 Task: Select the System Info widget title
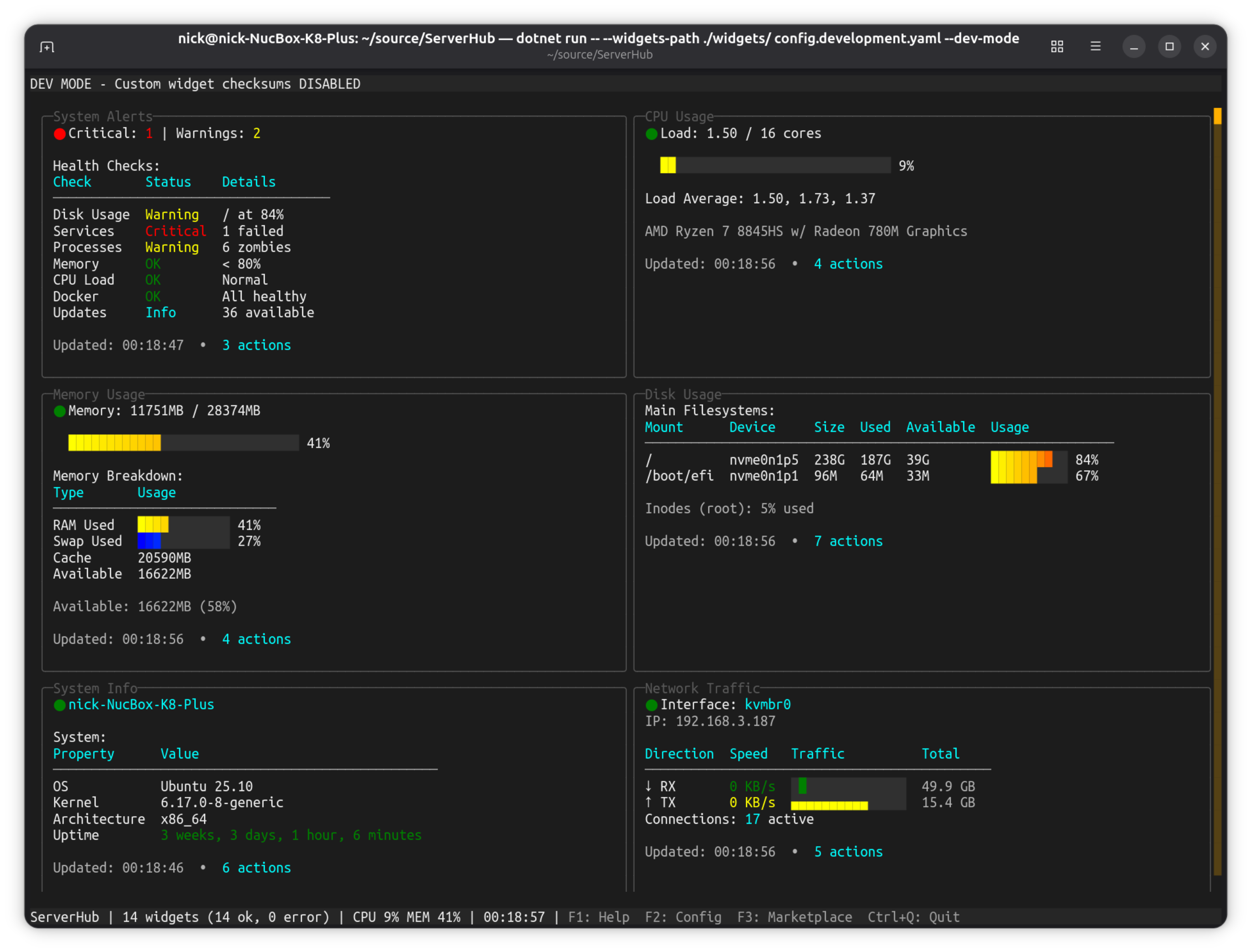[x=95, y=689]
